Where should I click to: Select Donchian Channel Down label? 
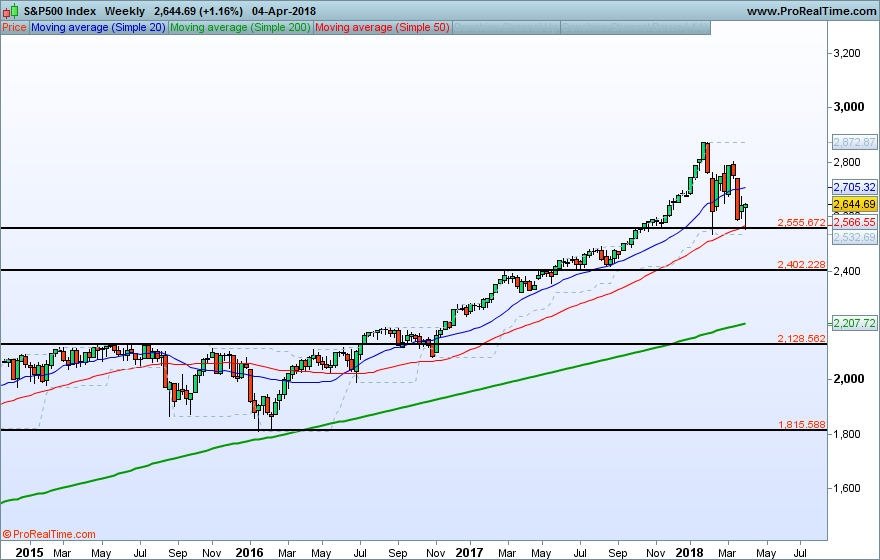[x=635, y=27]
